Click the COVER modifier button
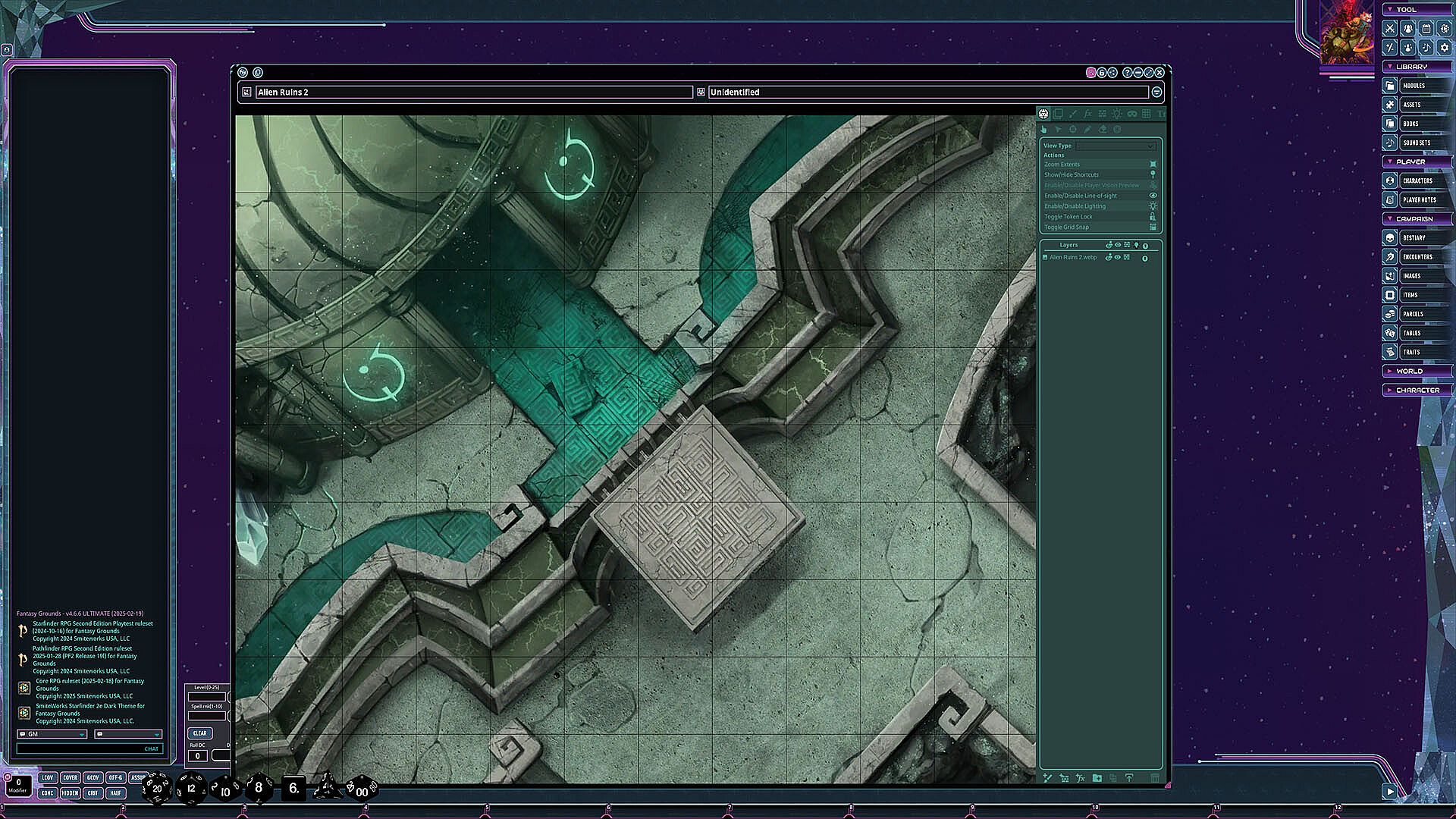 point(70,777)
